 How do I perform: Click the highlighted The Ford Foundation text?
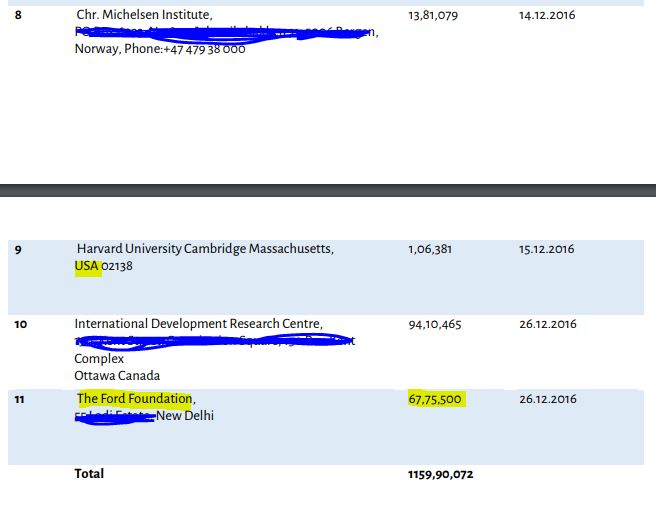[135, 399]
